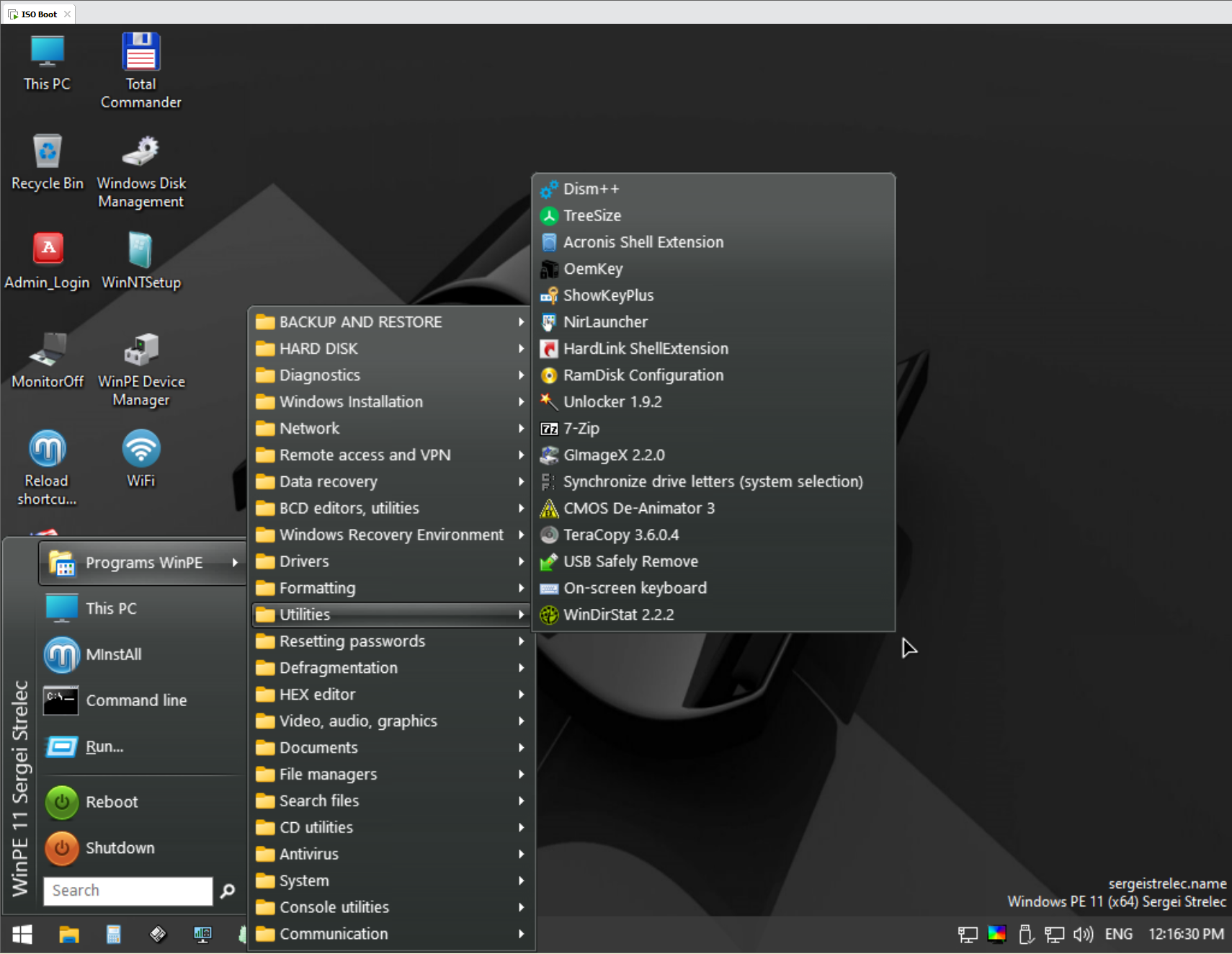
Task: Open Command line from start menu
Action: [143, 701]
